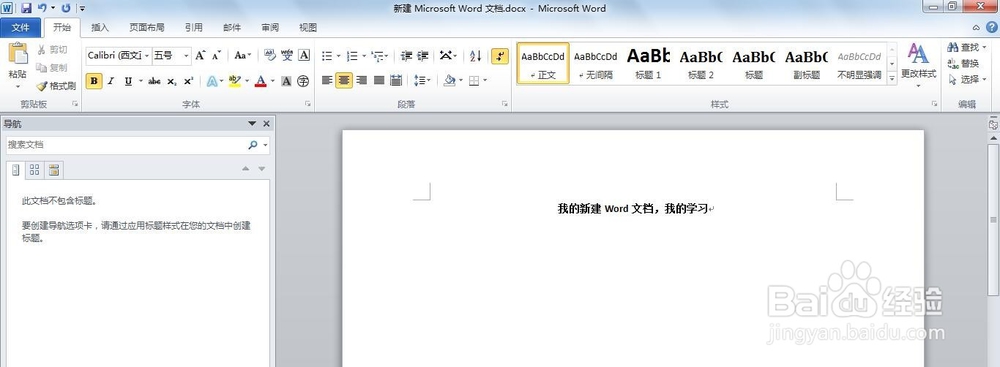Click the character shading gray A icon
The width and height of the screenshot is (1000, 367).
pos(286,81)
